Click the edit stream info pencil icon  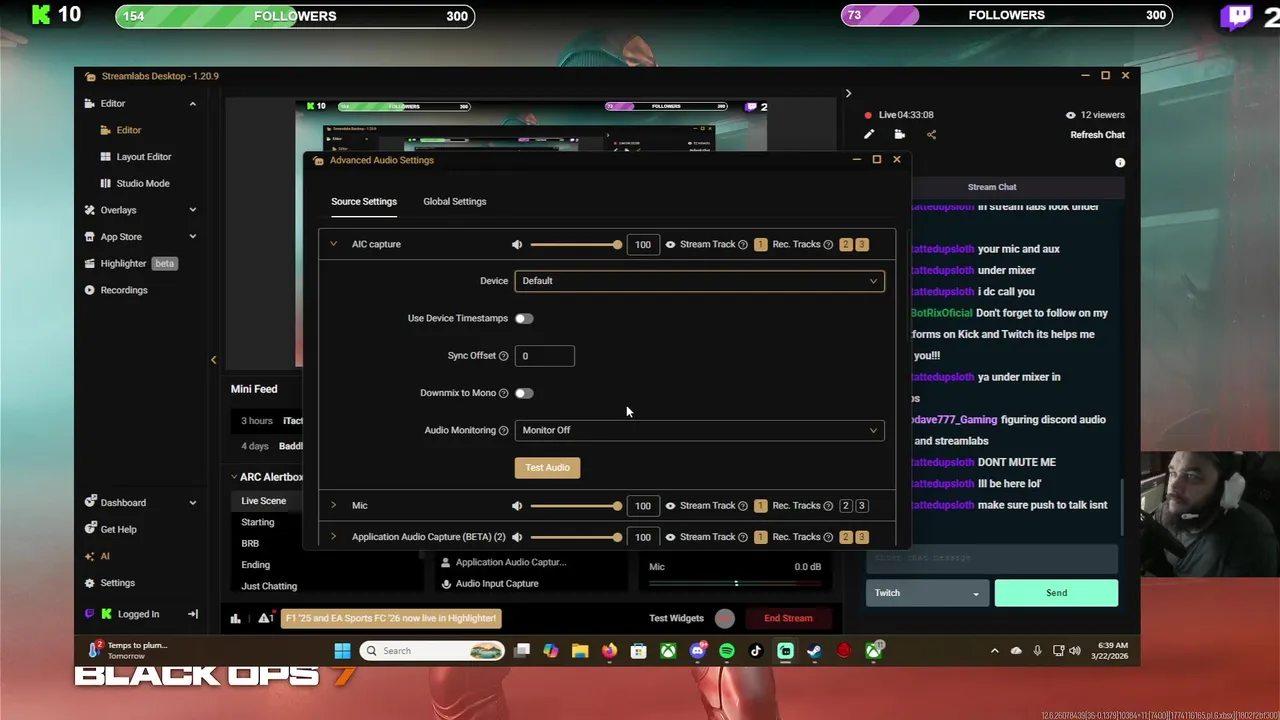pyautogui.click(x=869, y=135)
